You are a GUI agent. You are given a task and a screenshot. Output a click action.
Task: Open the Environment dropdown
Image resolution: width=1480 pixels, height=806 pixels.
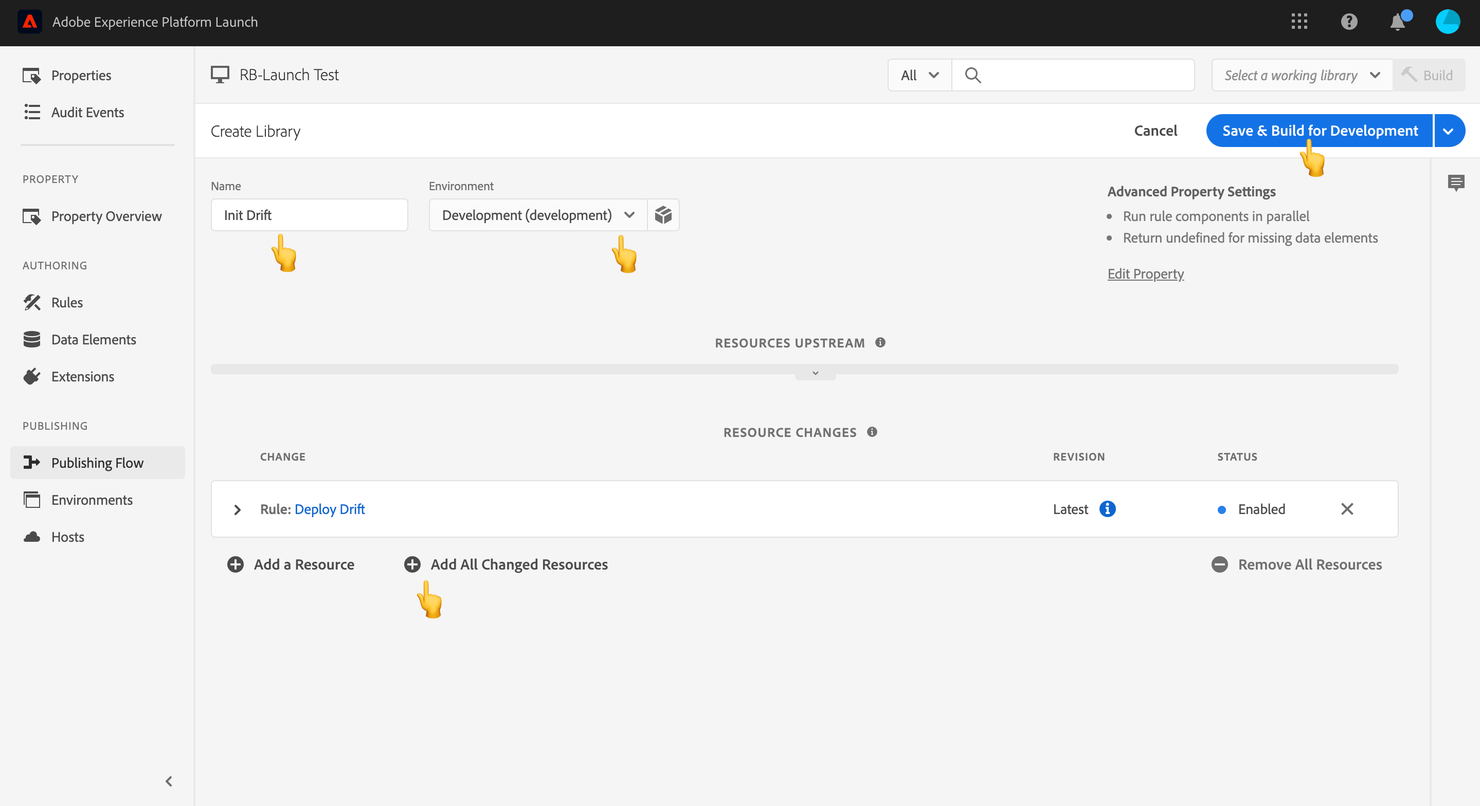[x=538, y=215]
